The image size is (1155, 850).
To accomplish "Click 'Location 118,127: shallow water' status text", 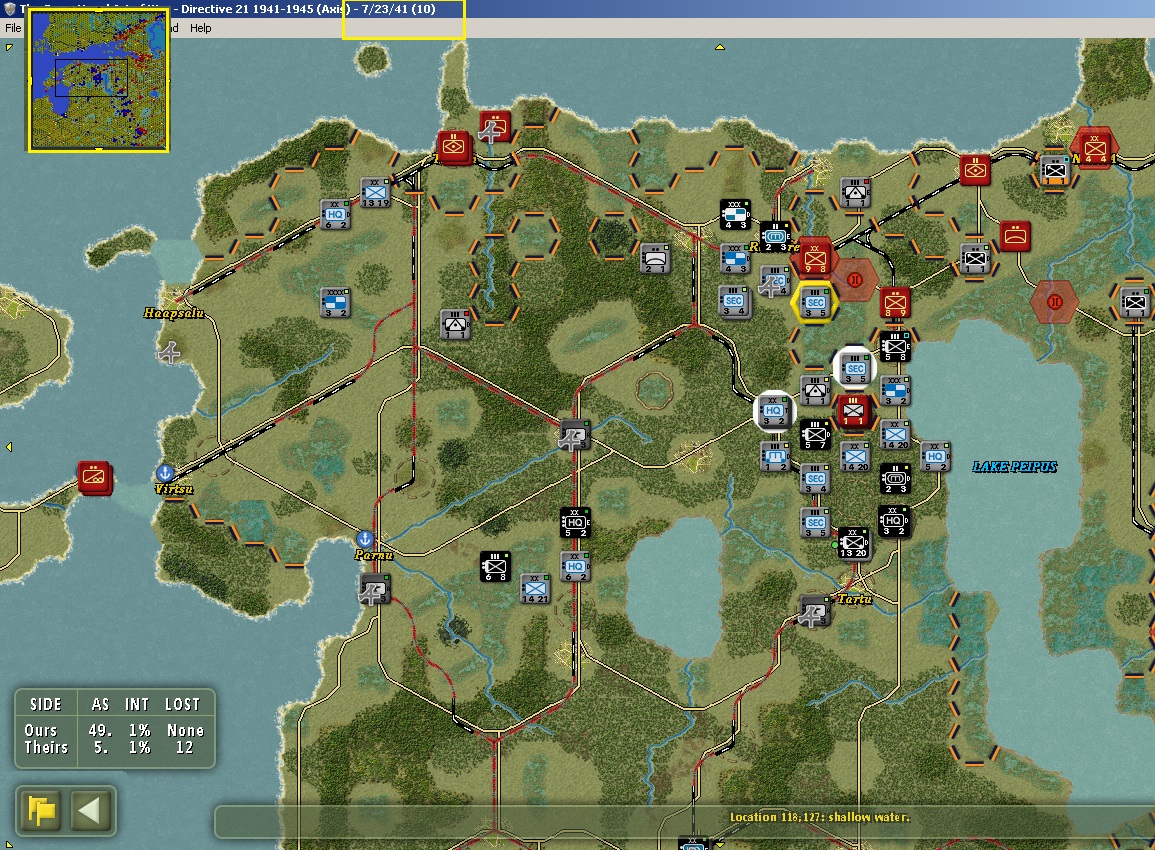I will click(819, 817).
